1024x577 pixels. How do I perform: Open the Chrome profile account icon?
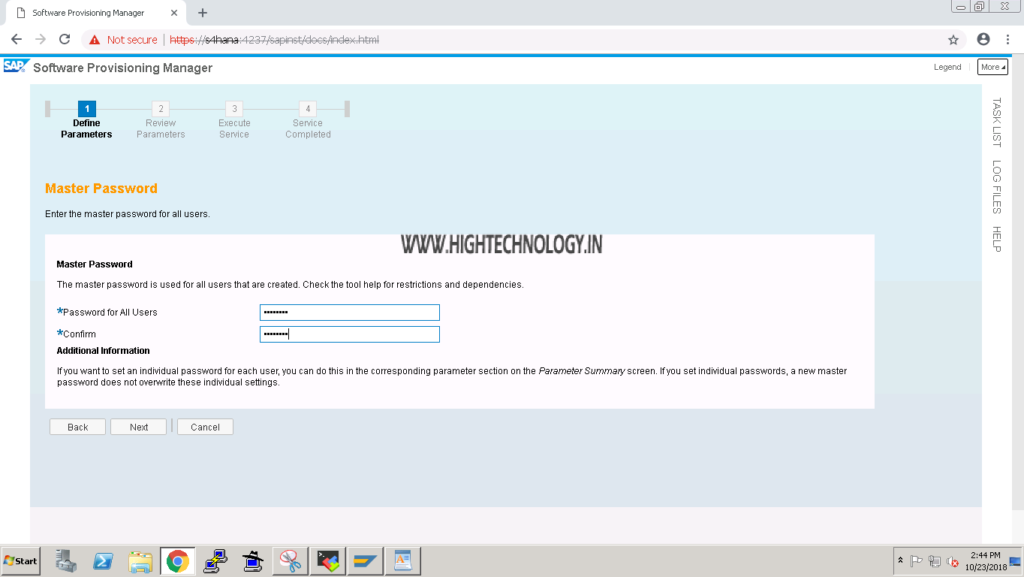point(983,39)
